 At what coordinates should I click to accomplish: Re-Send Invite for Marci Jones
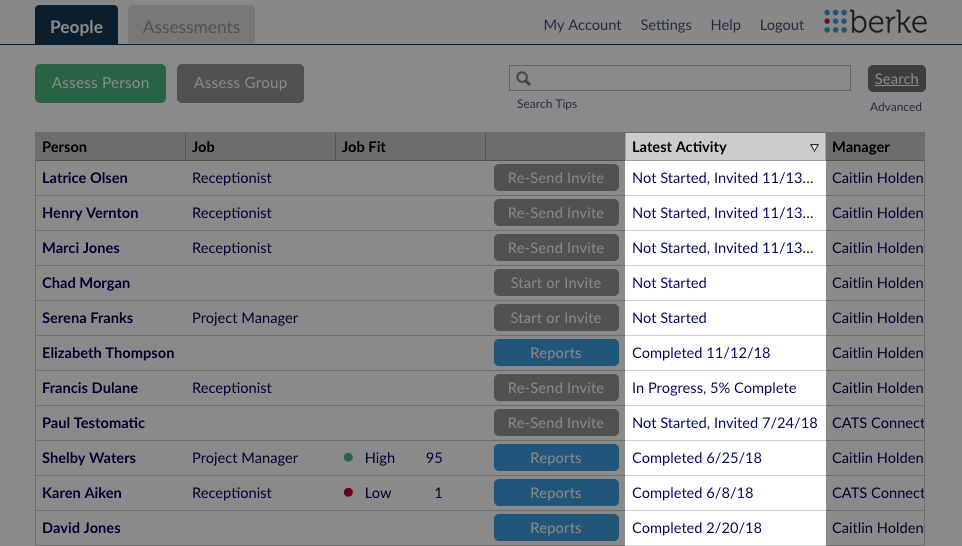[x=556, y=248]
